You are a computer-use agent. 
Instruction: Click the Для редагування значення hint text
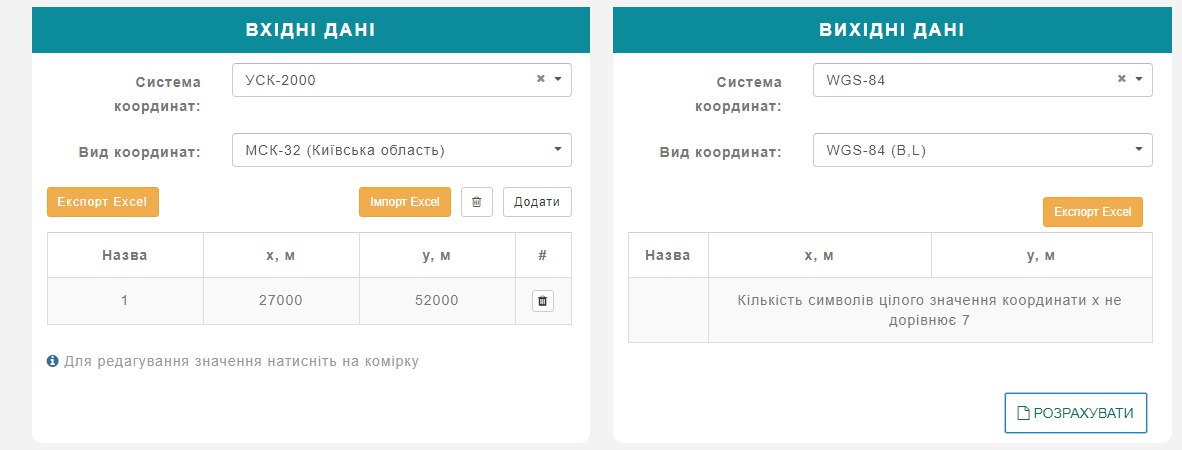pos(241,361)
